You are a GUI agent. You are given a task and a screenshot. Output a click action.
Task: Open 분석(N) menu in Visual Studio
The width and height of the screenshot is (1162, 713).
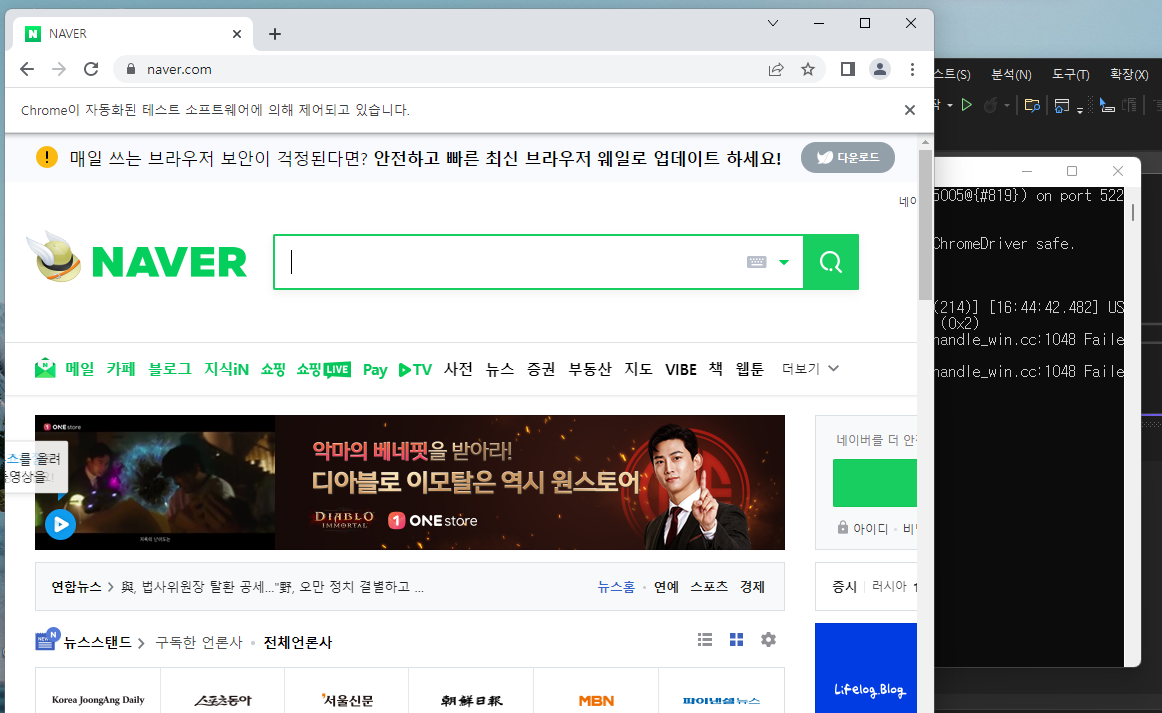tap(1012, 74)
